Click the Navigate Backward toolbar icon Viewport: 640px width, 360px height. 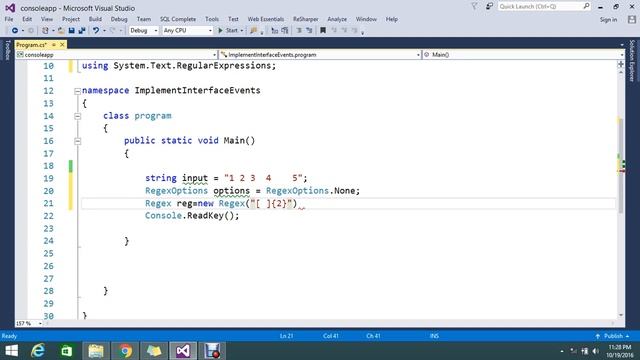pyautogui.click(x=15, y=31)
